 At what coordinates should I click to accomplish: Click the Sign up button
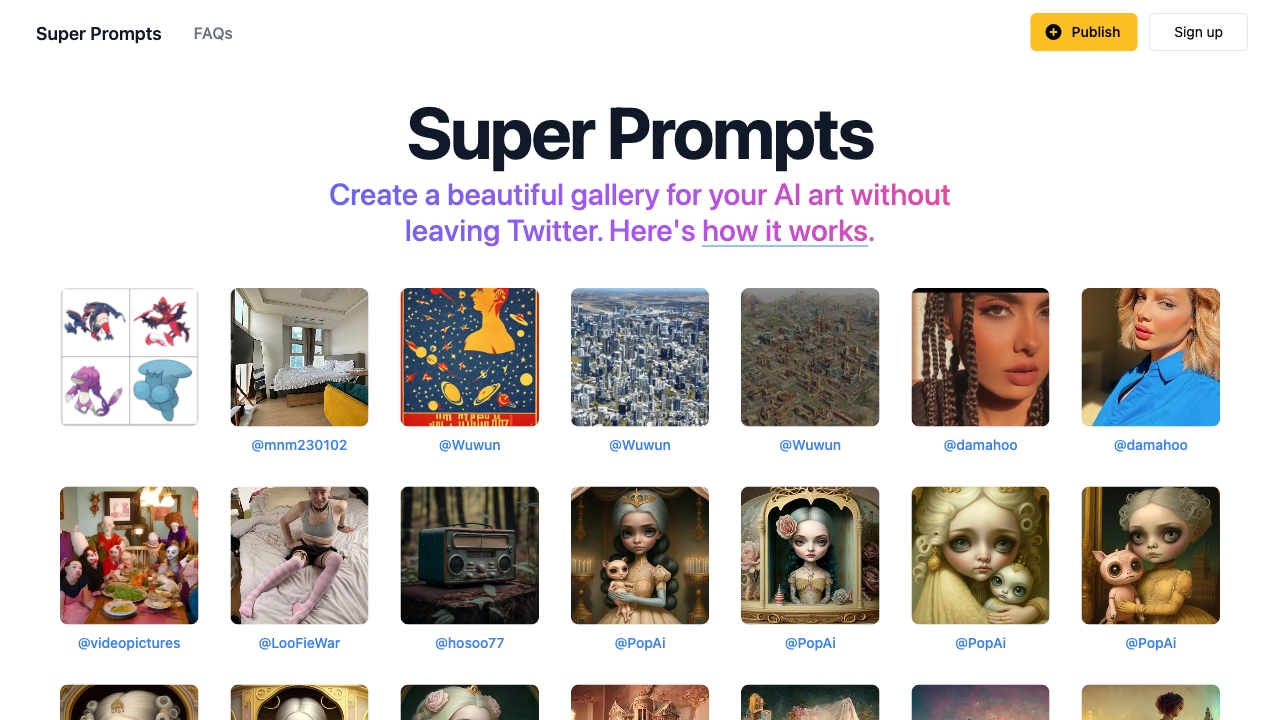point(1198,32)
